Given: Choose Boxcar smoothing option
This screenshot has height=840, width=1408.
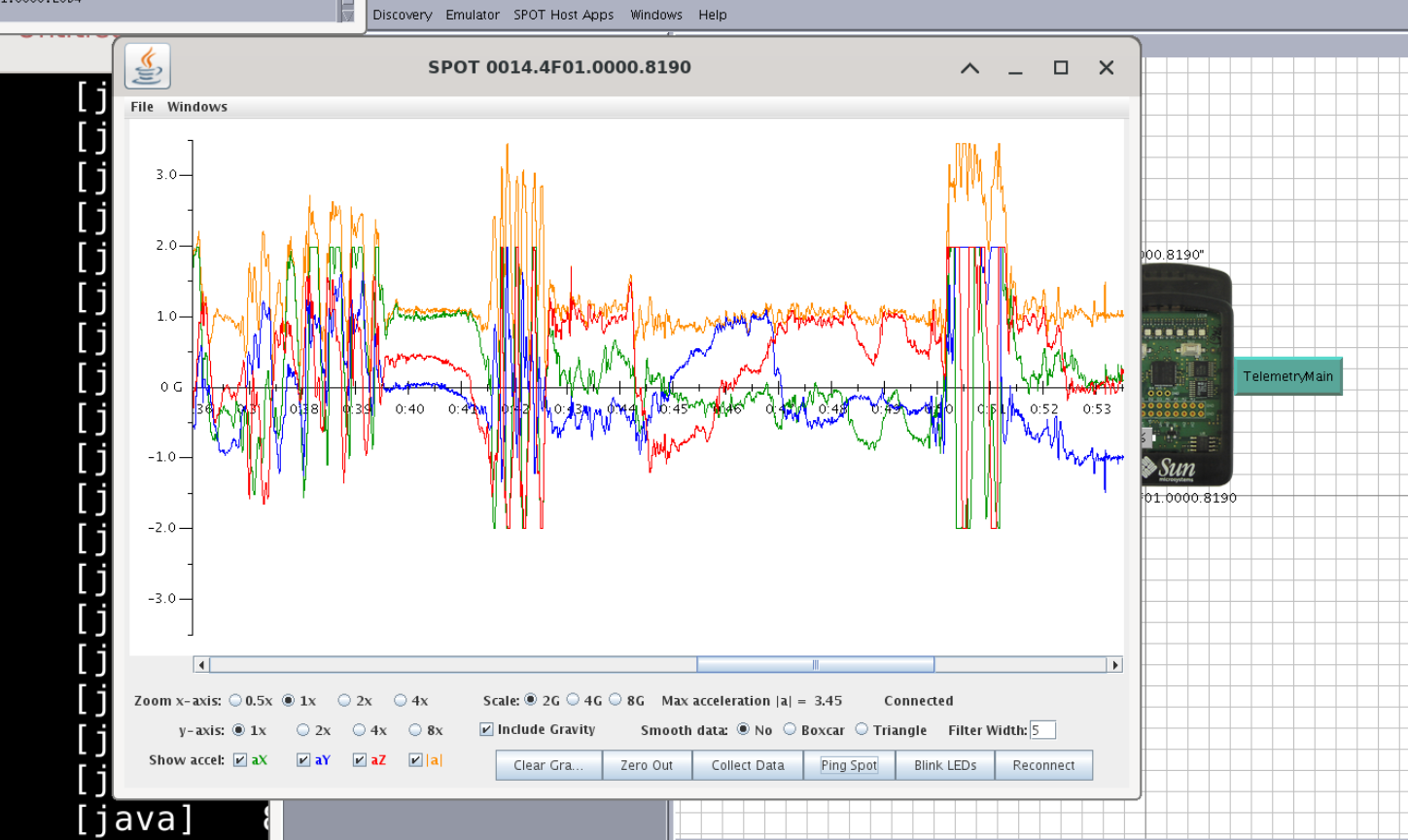Looking at the screenshot, I should pyautogui.click(x=790, y=730).
